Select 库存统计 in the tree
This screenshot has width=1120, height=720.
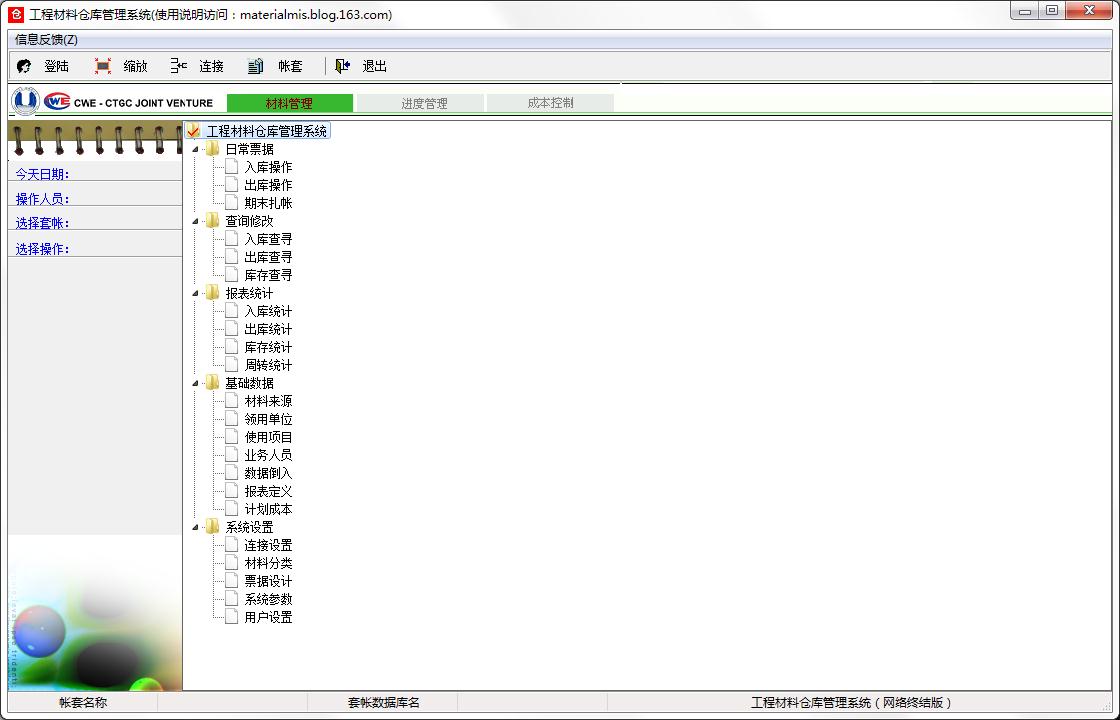click(268, 347)
